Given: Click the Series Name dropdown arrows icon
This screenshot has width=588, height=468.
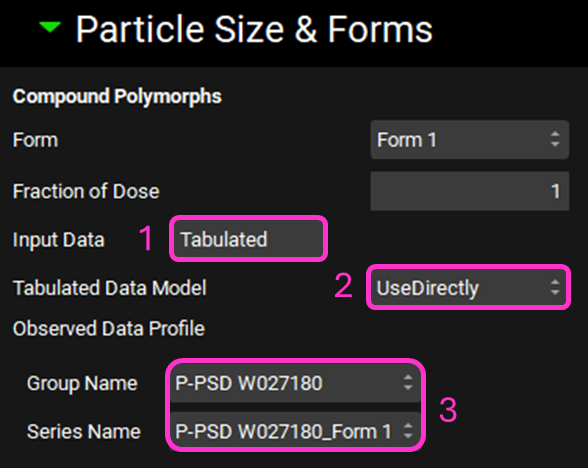Looking at the screenshot, I should tap(408, 431).
